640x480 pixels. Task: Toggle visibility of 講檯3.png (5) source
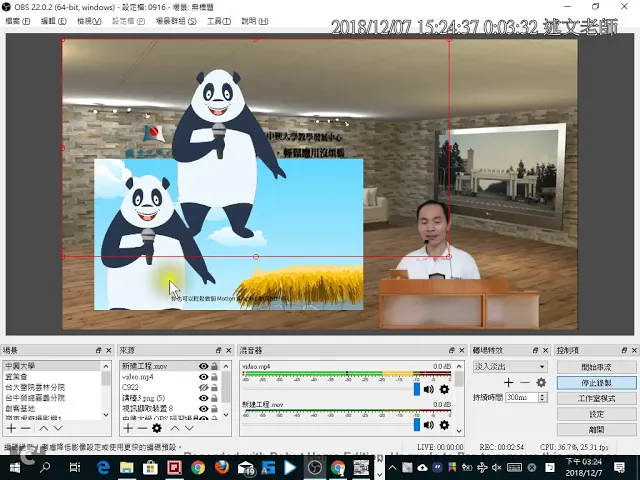click(x=203, y=398)
